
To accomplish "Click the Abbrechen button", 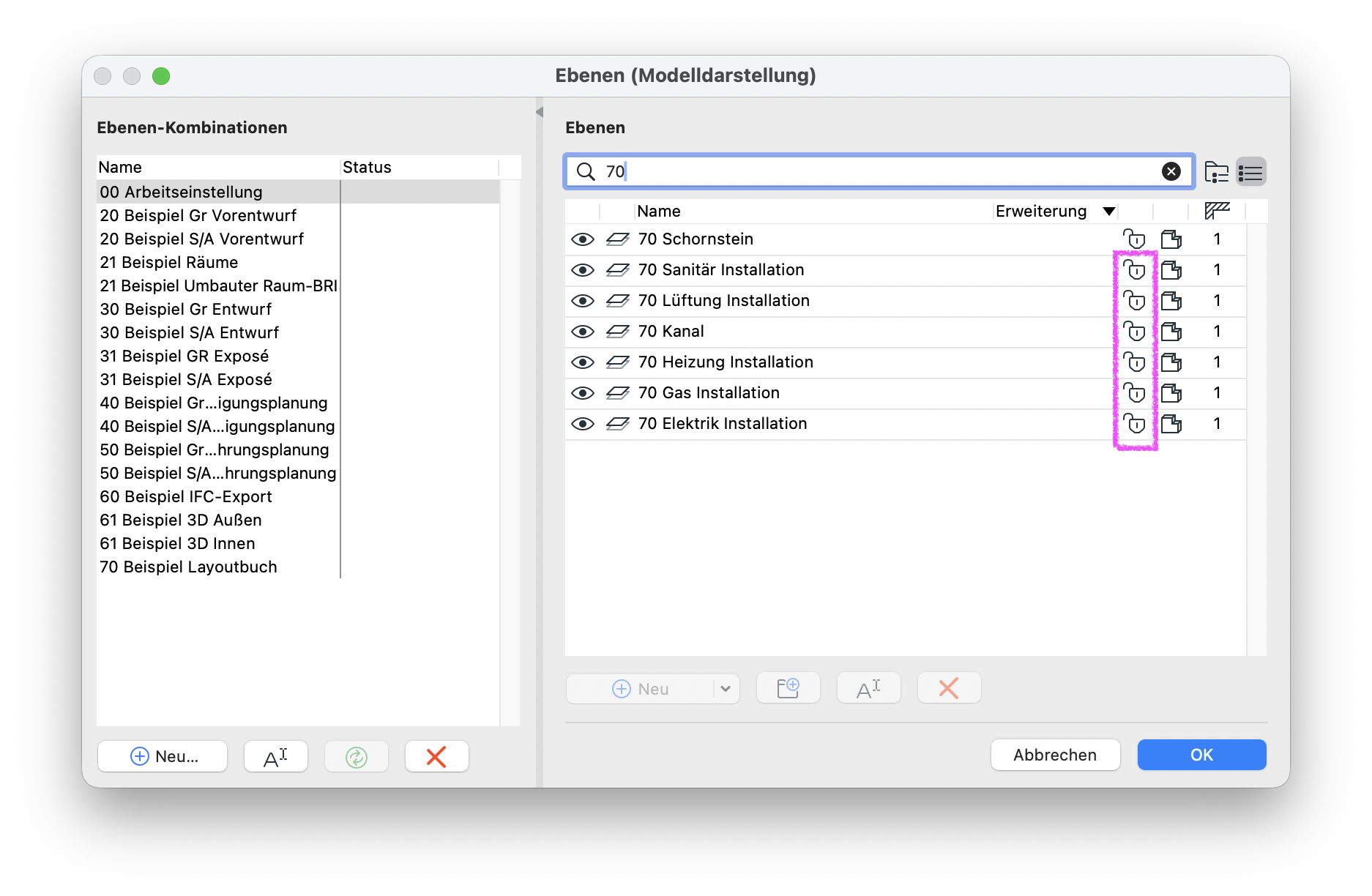I will click(x=1055, y=755).
